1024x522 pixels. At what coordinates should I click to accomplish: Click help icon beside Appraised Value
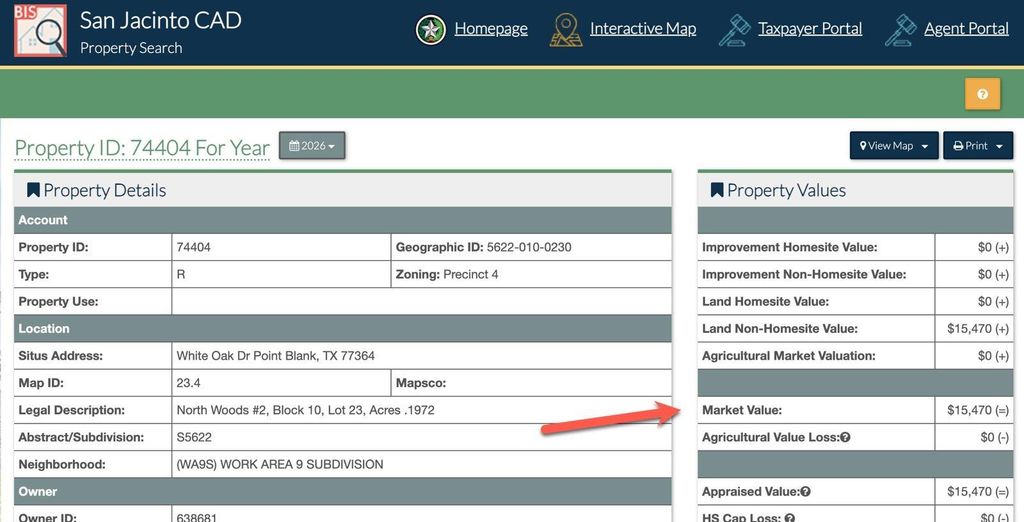pyautogui.click(x=805, y=491)
